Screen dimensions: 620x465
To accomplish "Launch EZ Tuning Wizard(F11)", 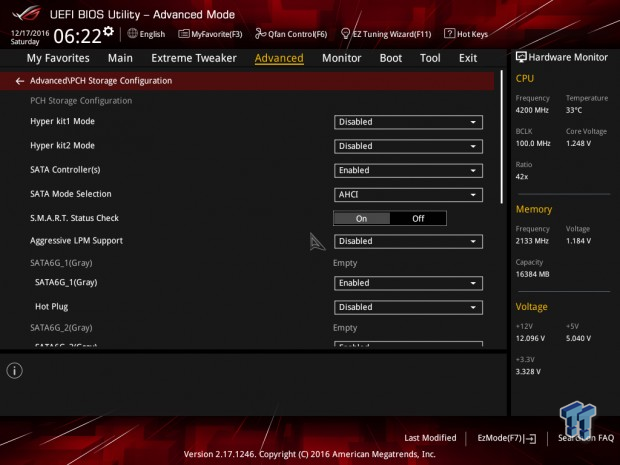I will pos(386,34).
